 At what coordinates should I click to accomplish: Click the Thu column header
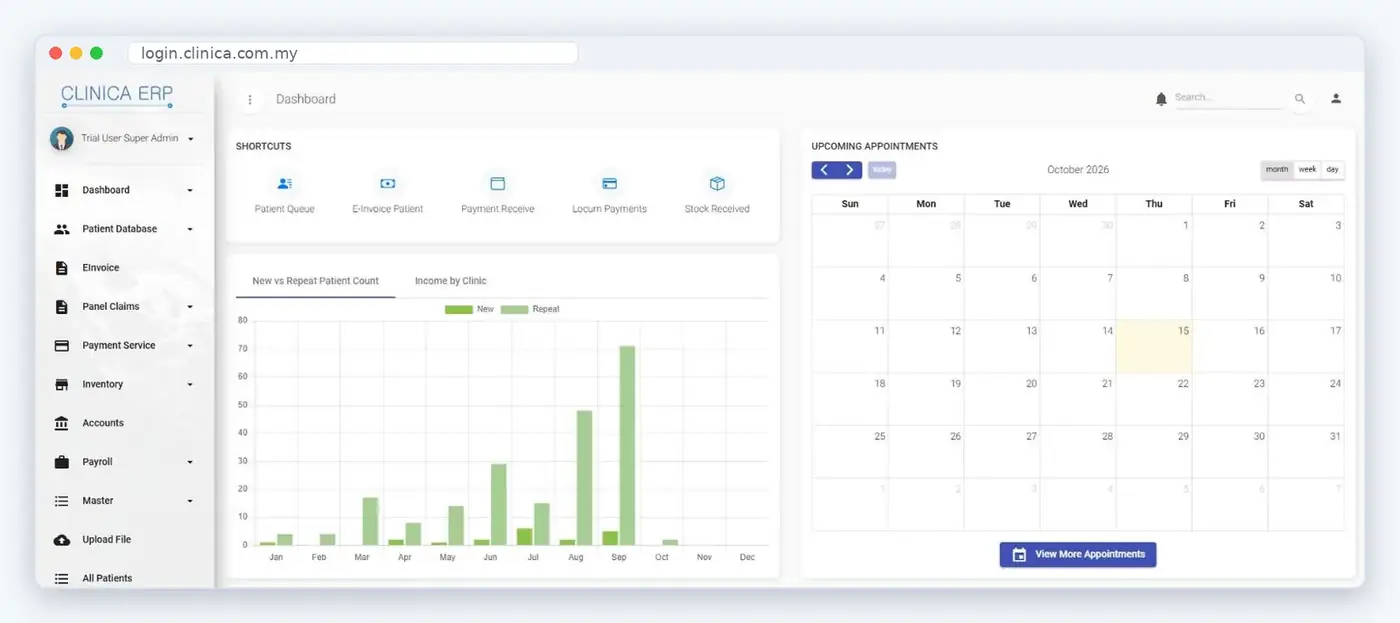(1154, 204)
